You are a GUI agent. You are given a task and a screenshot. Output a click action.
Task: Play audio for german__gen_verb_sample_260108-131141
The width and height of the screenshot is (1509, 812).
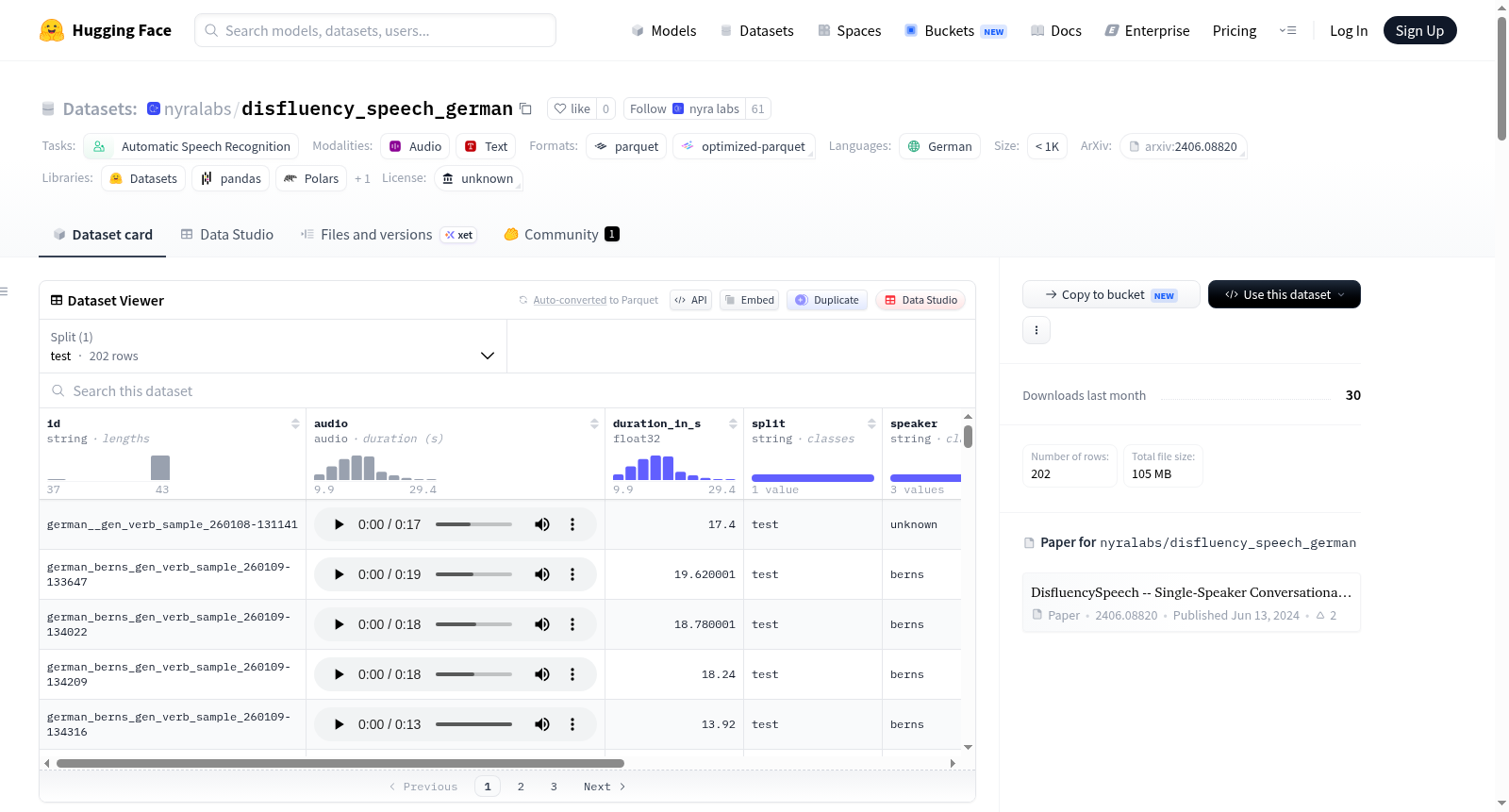340,524
